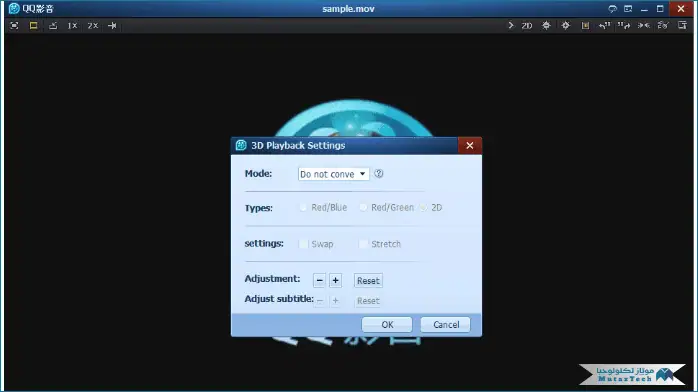The image size is (698, 392).
Task: Confirm 3D settings with OK
Action: (x=387, y=325)
